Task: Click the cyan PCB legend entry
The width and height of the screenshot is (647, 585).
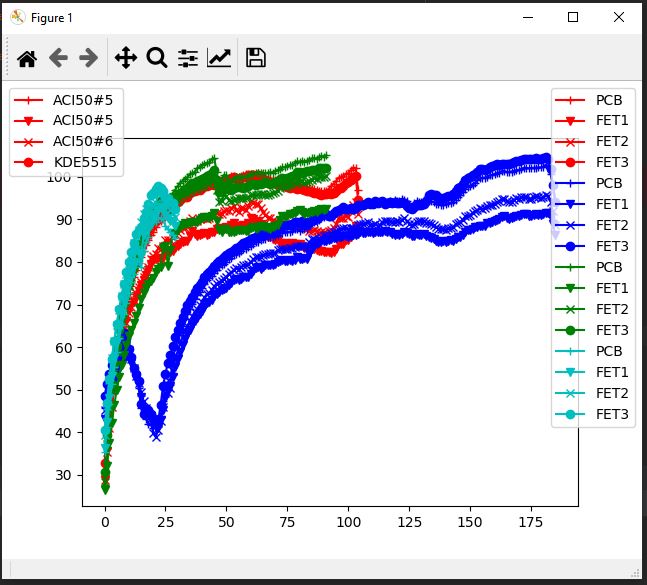Action: click(588, 351)
